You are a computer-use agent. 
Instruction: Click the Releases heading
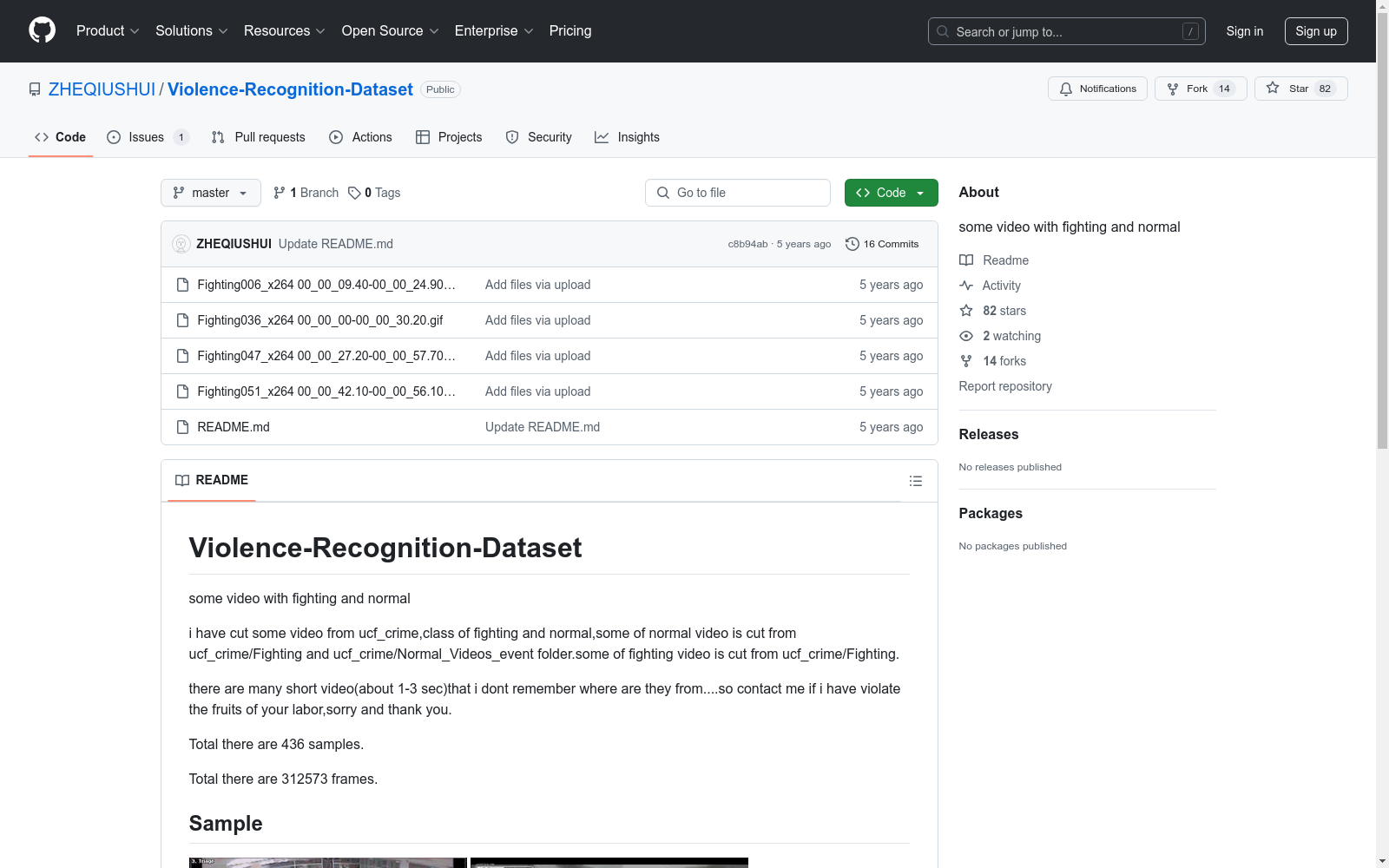click(989, 435)
